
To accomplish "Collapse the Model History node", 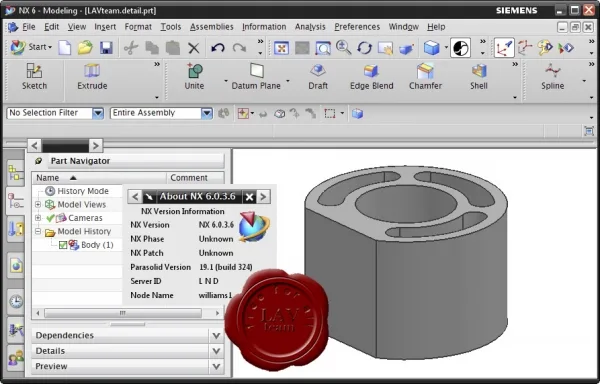I will click(38, 231).
